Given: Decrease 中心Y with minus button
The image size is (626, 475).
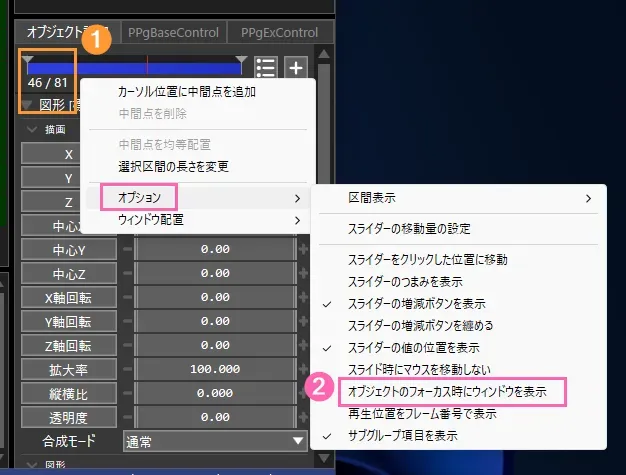Looking at the screenshot, I should (x=127, y=249).
